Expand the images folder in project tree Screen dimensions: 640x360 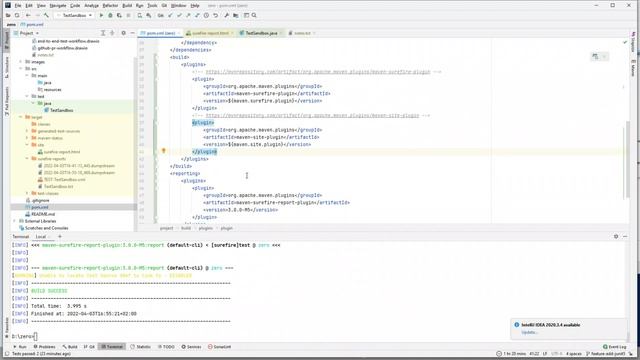click(x=21, y=62)
